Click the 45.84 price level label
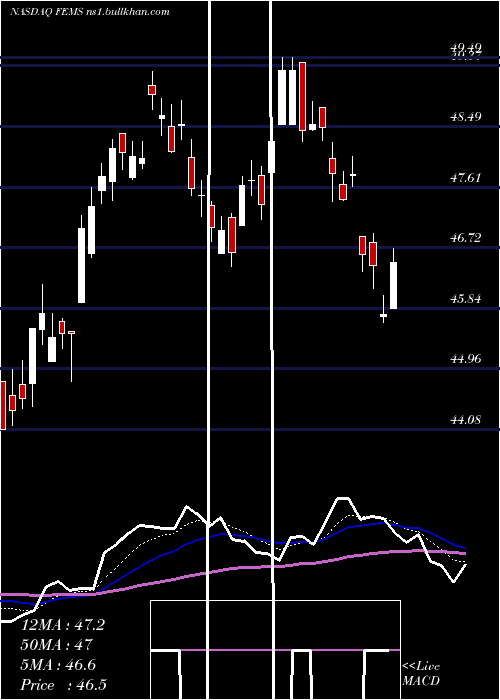500x700 pixels. pos(466,299)
